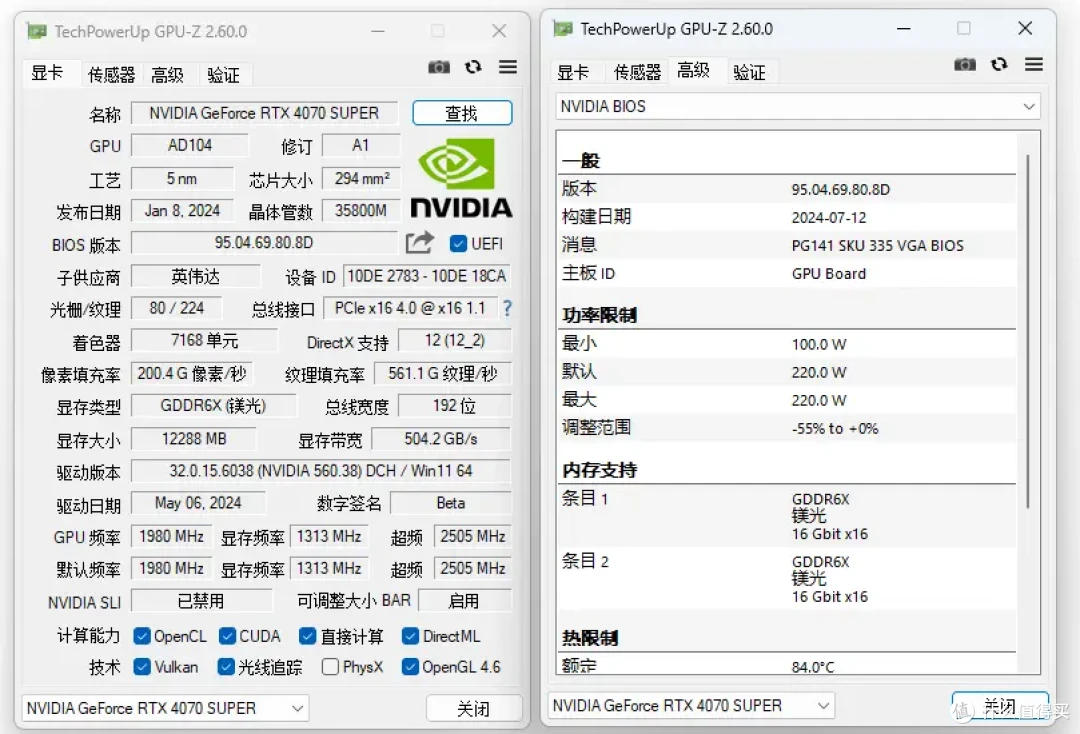
Task: Toggle the 光线追踪 checkbox
Action: [x=226, y=667]
